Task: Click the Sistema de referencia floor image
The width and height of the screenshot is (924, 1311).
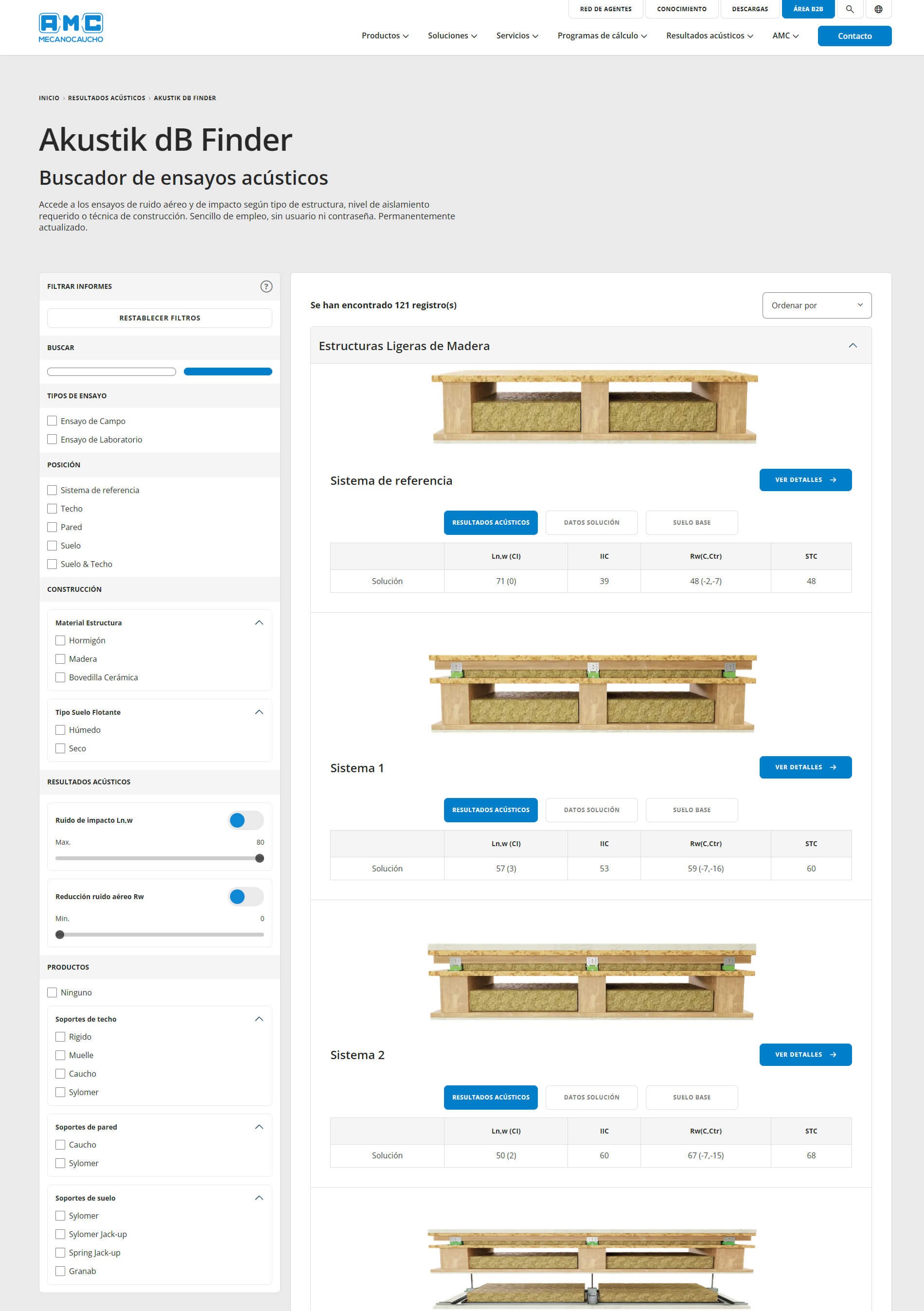Action: click(594, 407)
